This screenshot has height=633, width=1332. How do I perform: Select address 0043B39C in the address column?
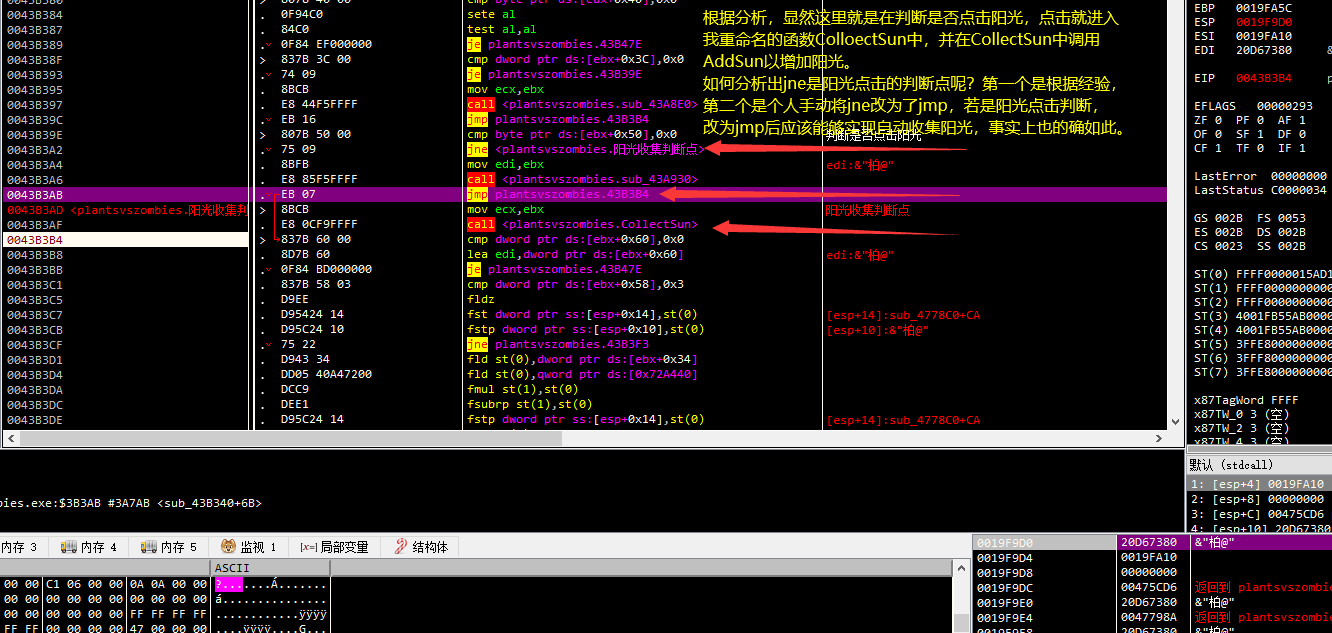pos(35,120)
